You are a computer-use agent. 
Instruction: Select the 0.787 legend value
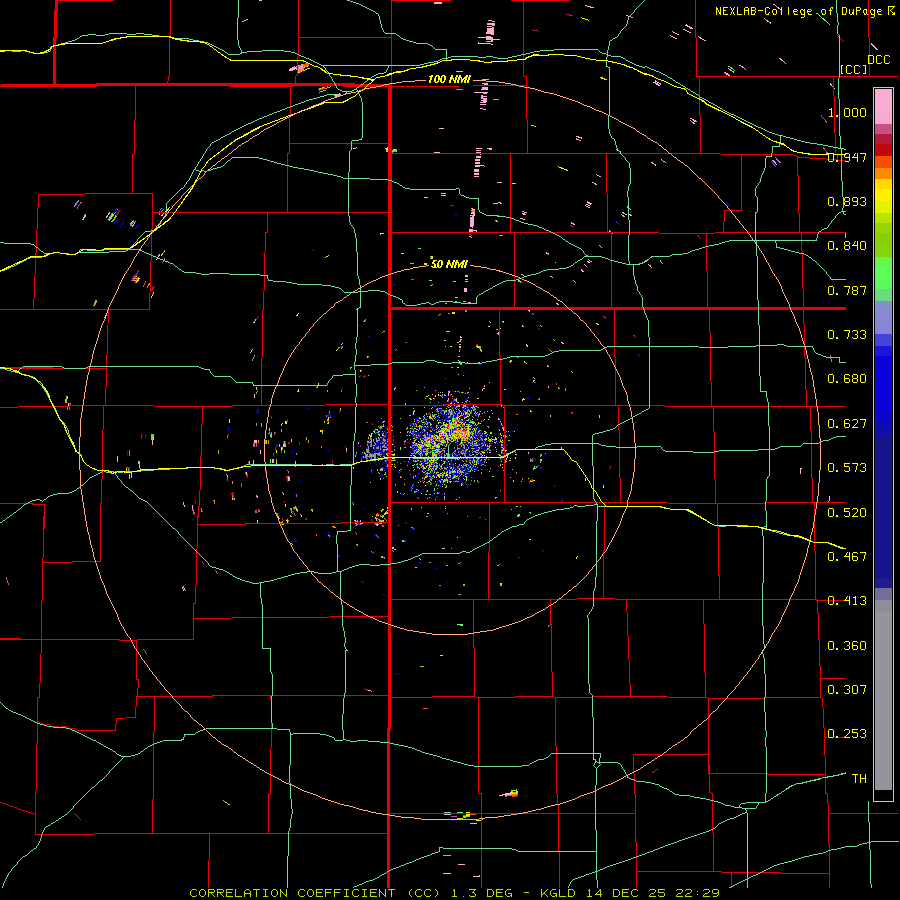point(847,290)
